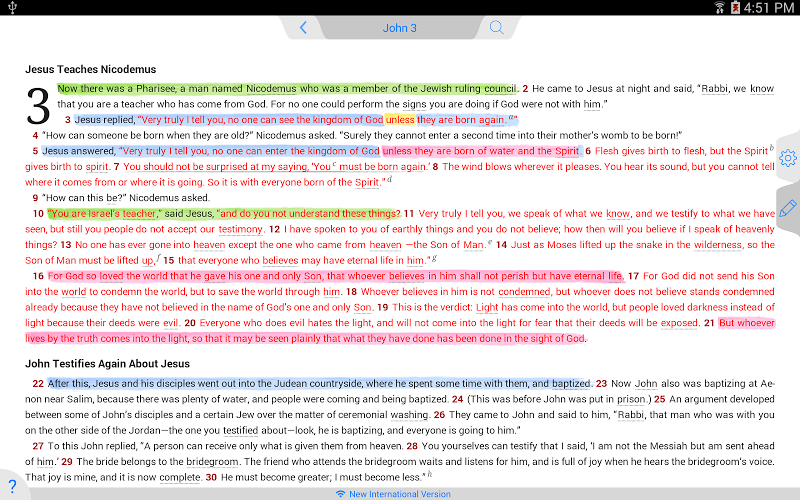Open footnote c after 'You' in verse 7
The height and width of the screenshot is (500, 800).
(335, 164)
